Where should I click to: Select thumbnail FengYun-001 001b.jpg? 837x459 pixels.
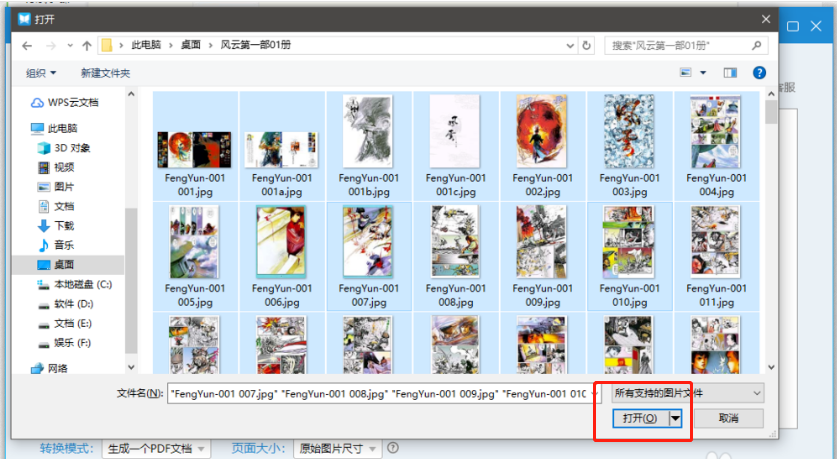[x=369, y=146]
